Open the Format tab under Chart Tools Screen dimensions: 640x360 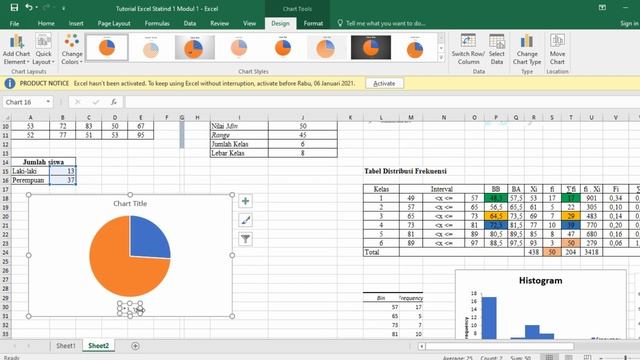313,23
